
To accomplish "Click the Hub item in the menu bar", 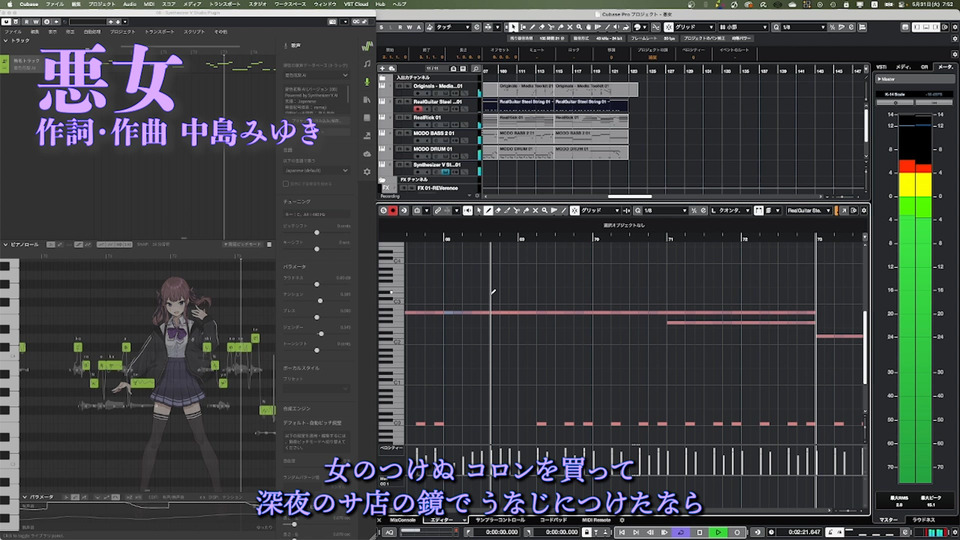I will tap(380, 4).
